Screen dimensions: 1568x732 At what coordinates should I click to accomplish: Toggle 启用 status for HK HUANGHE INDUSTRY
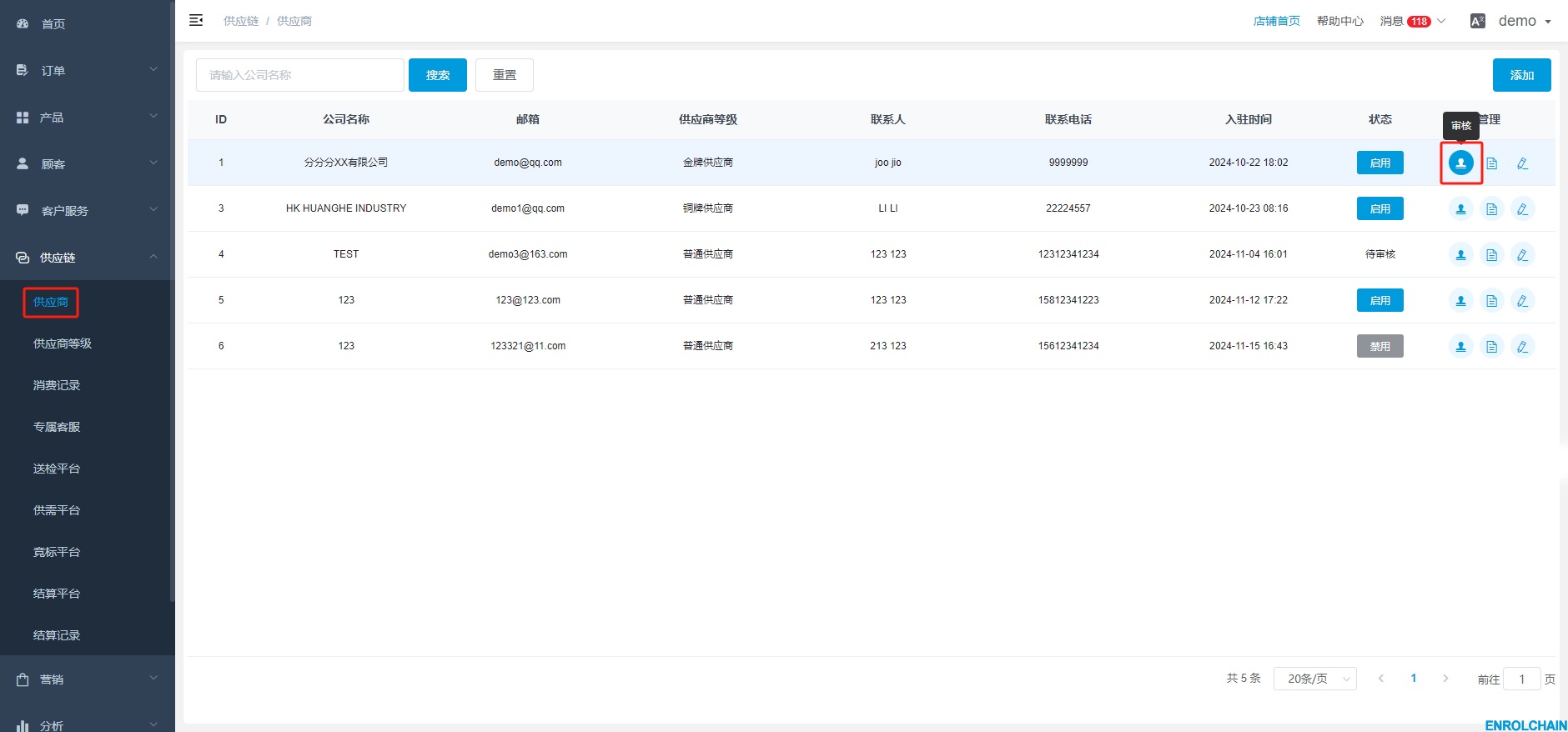tap(1380, 208)
